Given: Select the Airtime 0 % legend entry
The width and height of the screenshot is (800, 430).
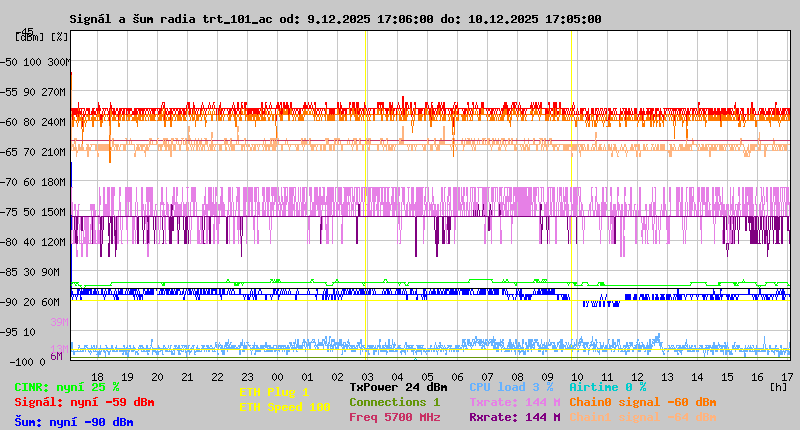Looking at the screenshot, I should pos(607,387).
